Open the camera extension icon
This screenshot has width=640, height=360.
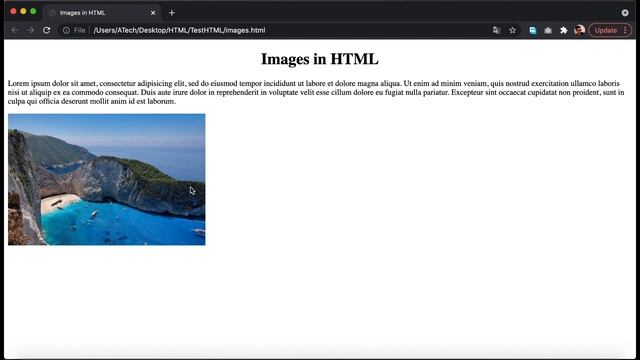548,30
